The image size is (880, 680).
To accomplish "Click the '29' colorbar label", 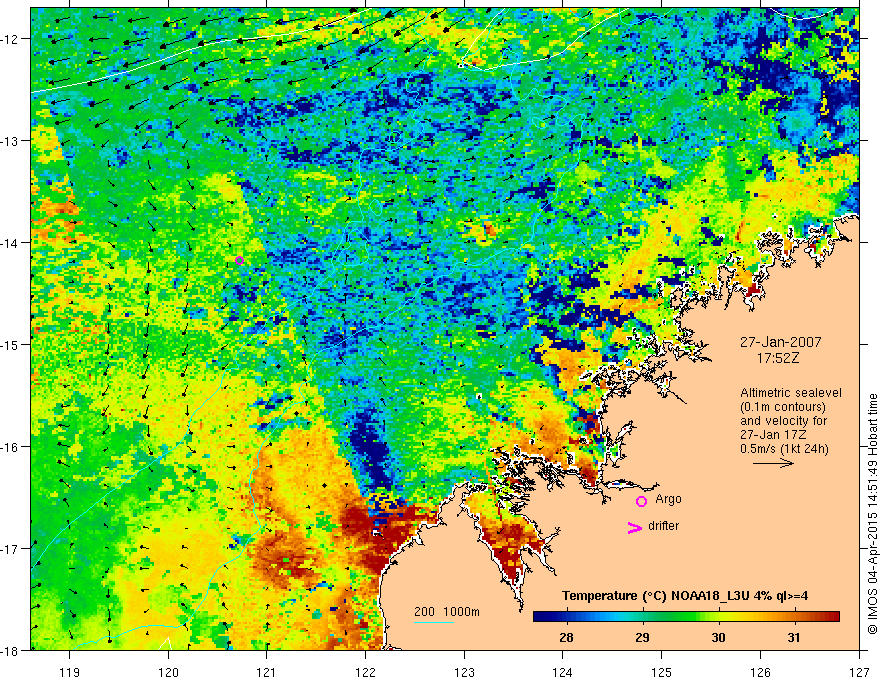I will pyautogui.click(x=643, y=638).
